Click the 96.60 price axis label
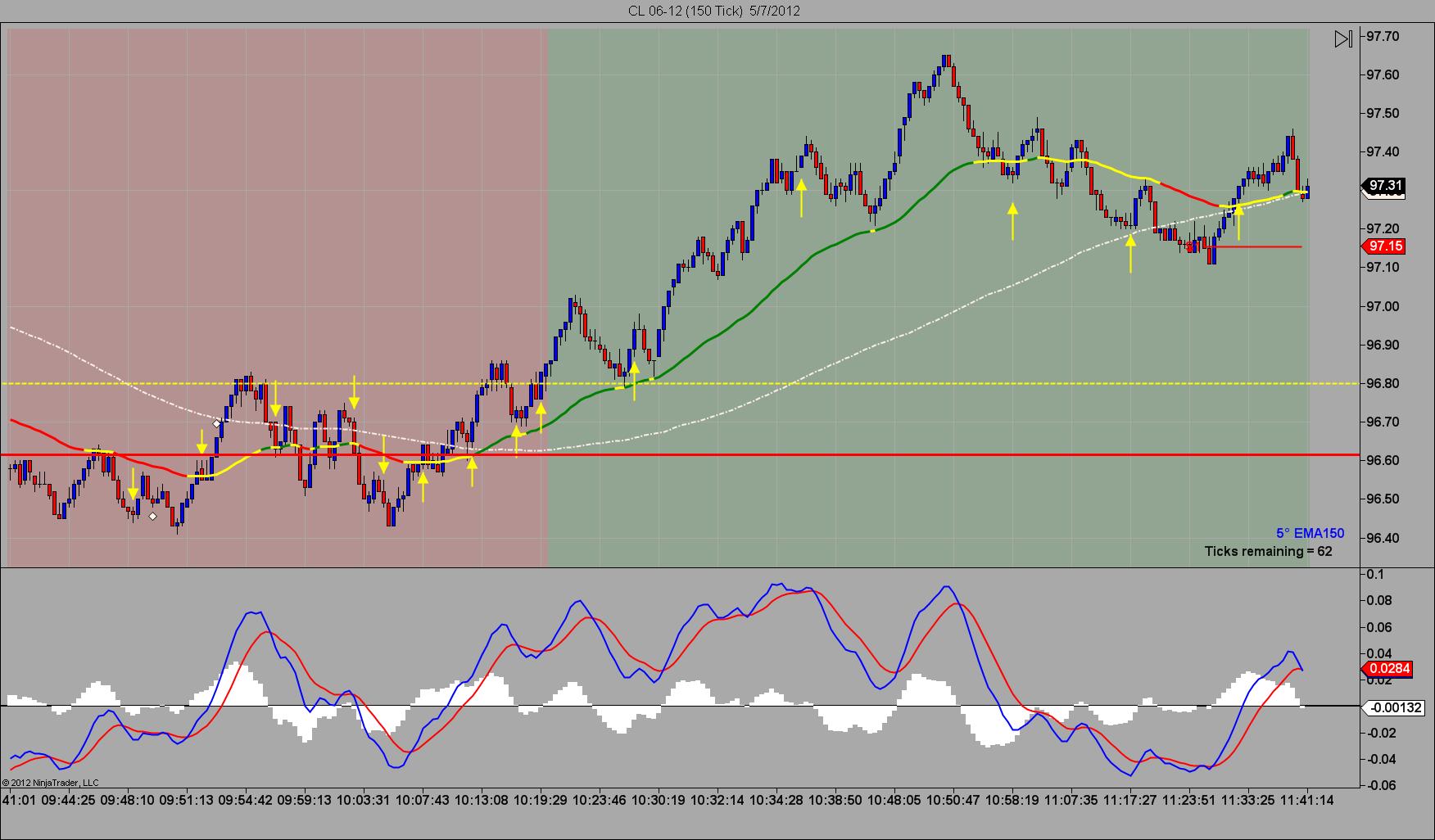 click(1383, 460)
